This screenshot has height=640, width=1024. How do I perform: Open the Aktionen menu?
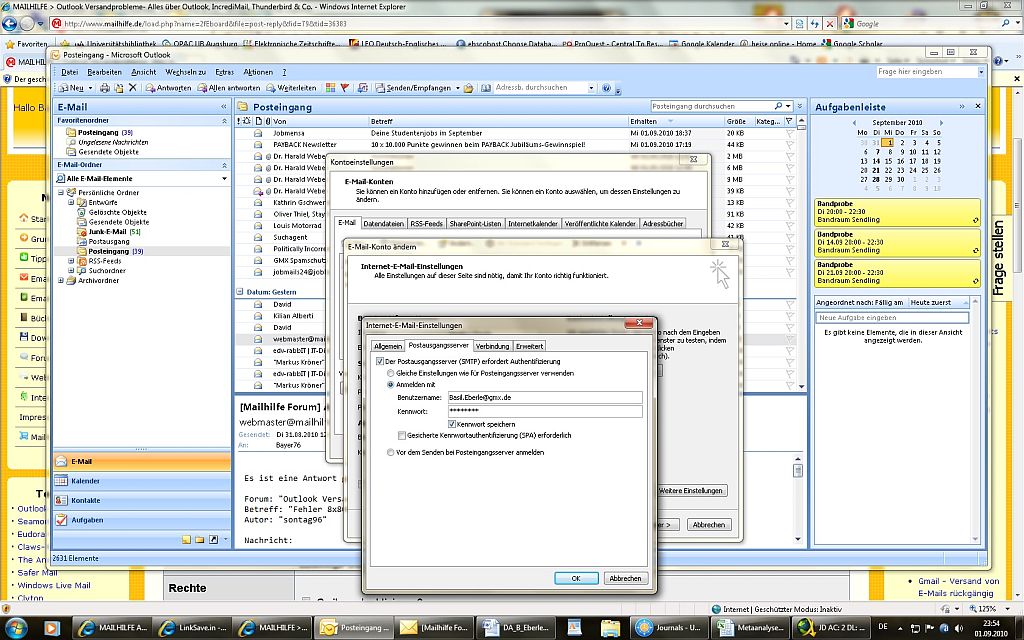click(x=258, y=72)
